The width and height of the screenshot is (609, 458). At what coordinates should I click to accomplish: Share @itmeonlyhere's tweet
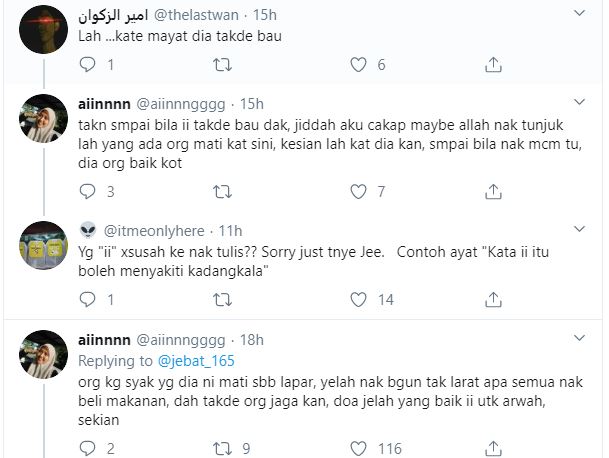(x=493, y=299)
